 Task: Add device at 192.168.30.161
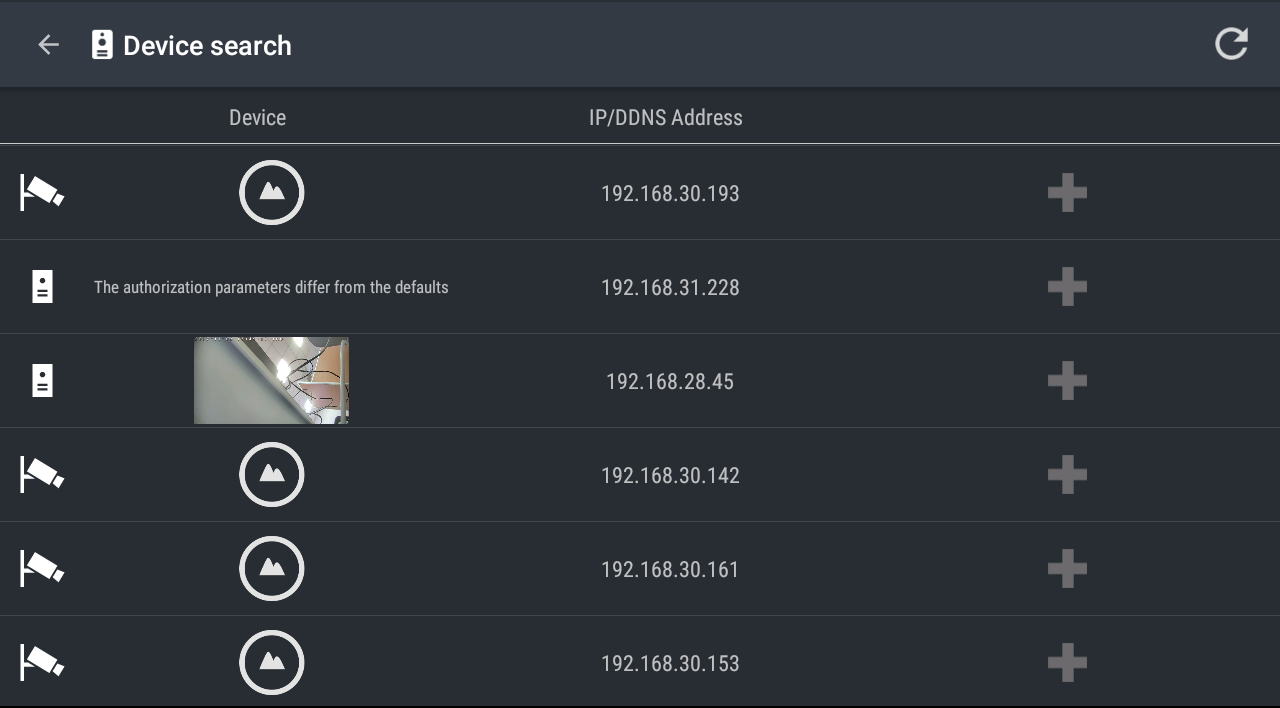(1067, 569)
